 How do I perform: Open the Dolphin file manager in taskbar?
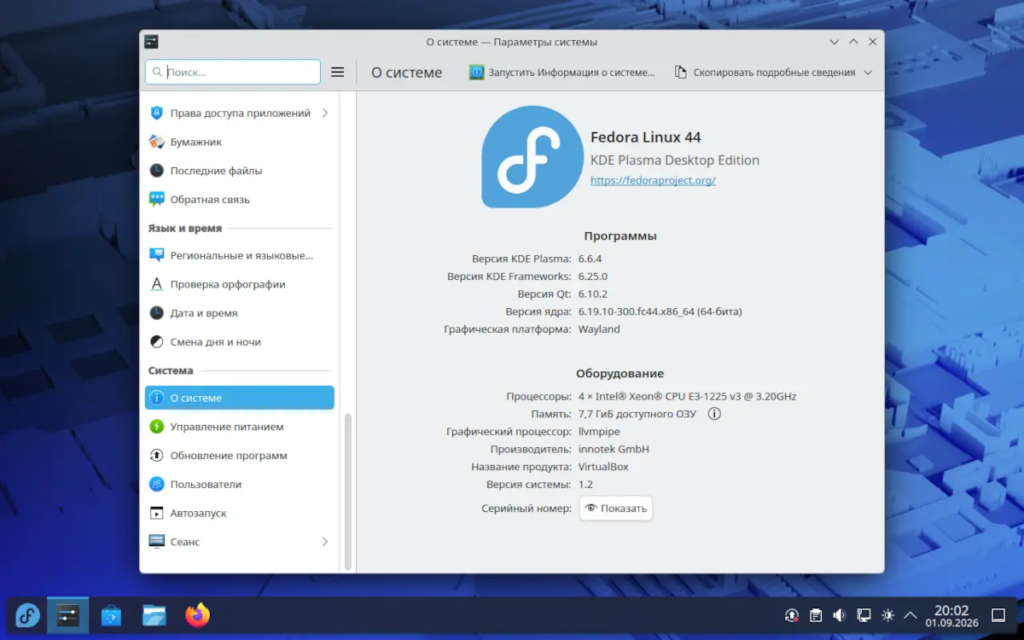pyautogui.click(x=154, y=615)
